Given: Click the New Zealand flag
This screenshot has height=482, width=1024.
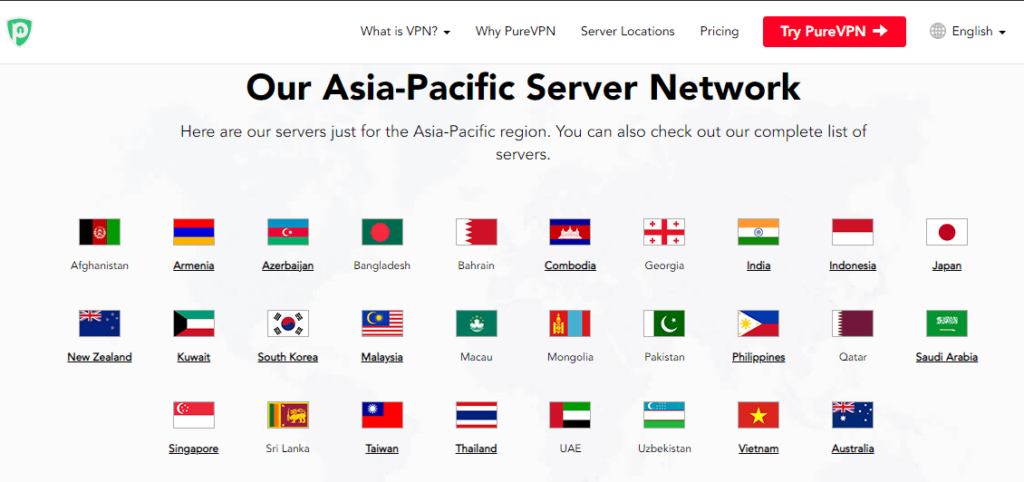Looking at the screenshot, I should tap(100, 323).
